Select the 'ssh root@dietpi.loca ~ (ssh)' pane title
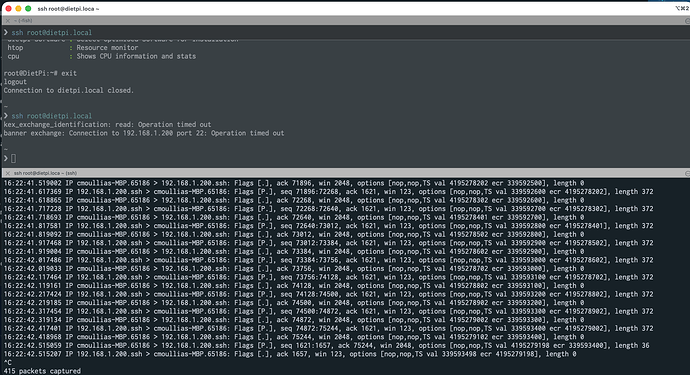 (45, 173)
